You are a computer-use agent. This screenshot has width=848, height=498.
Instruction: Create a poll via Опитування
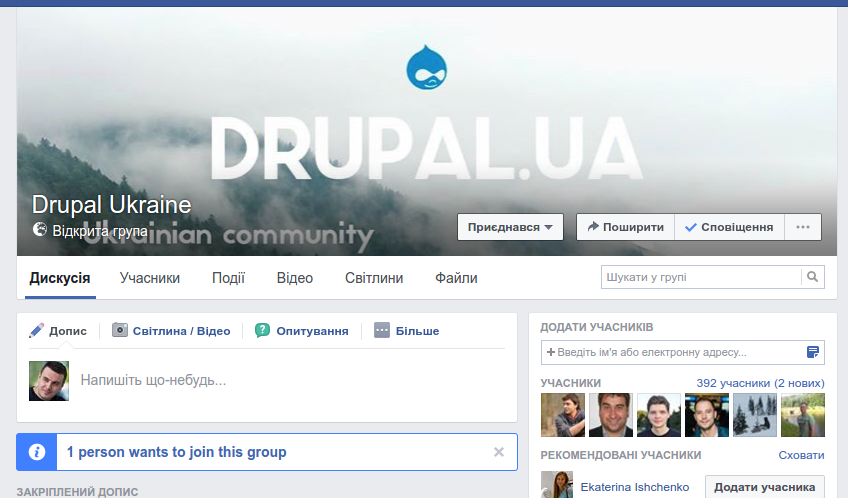(x=302, y=331)
